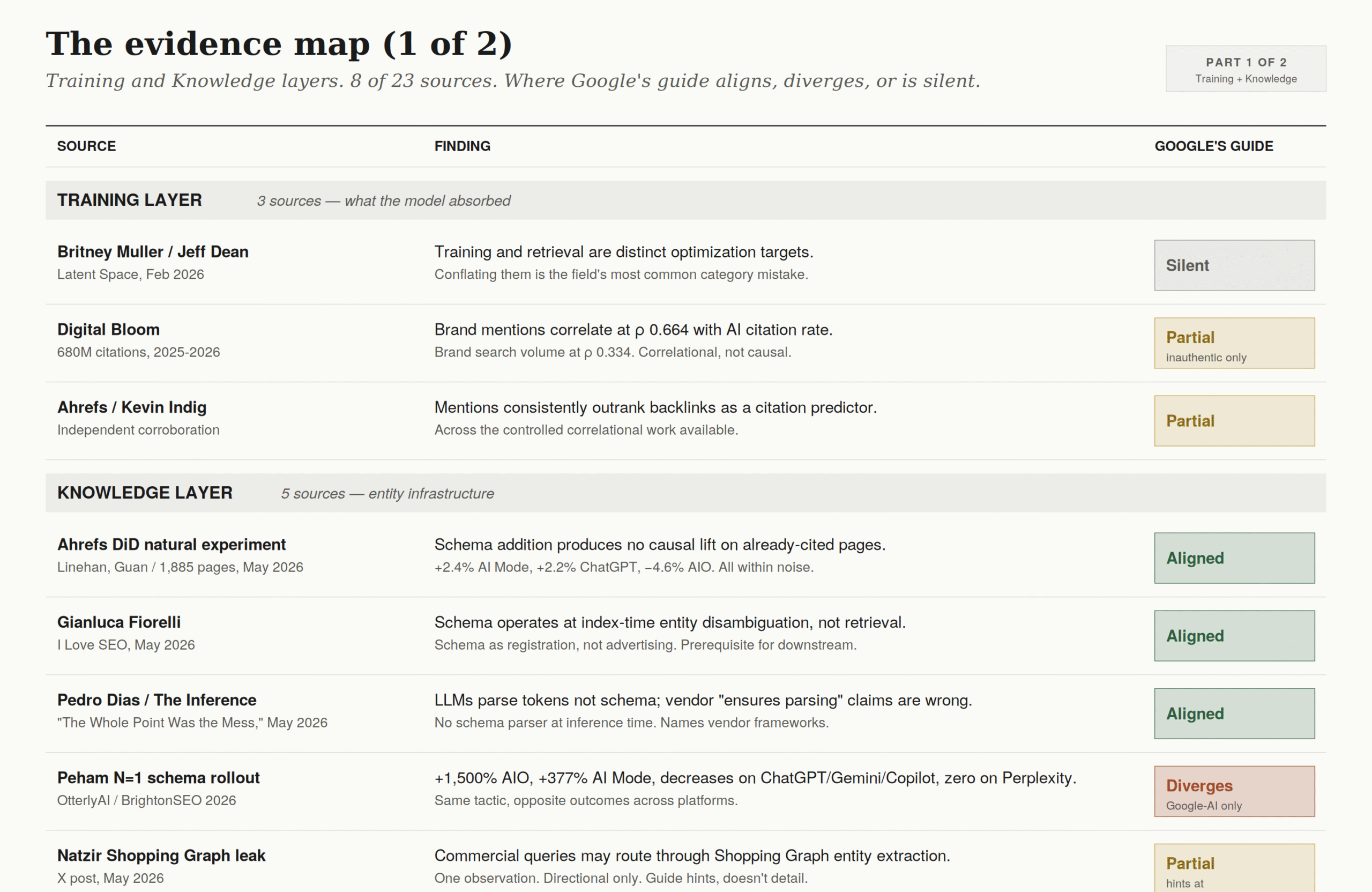Click the Silent status badge

tap(1234, 265)
